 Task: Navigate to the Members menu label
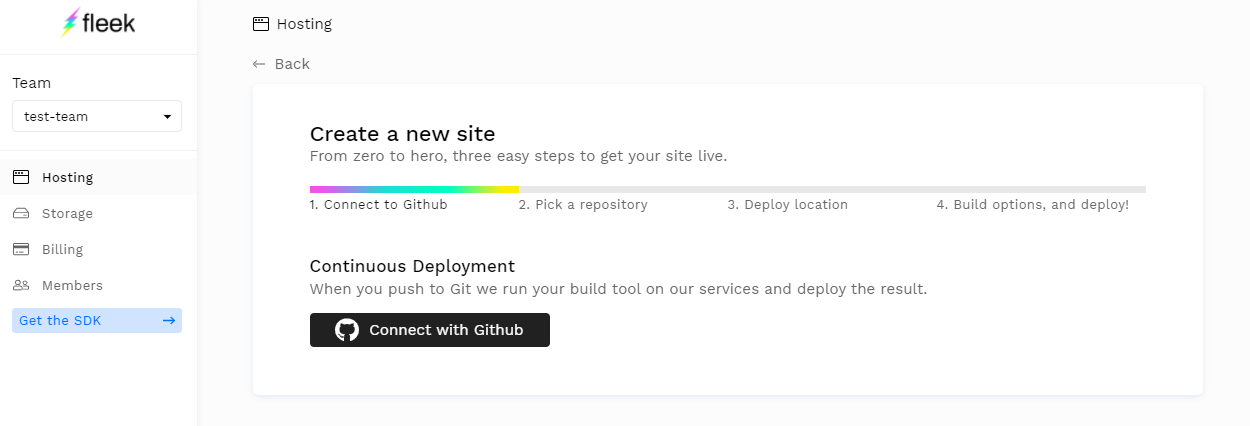[72, 285]
